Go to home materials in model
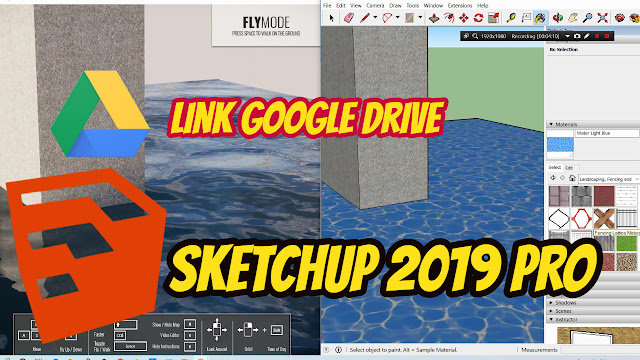This screenshot has height=360, width=640. click(572, 178)
